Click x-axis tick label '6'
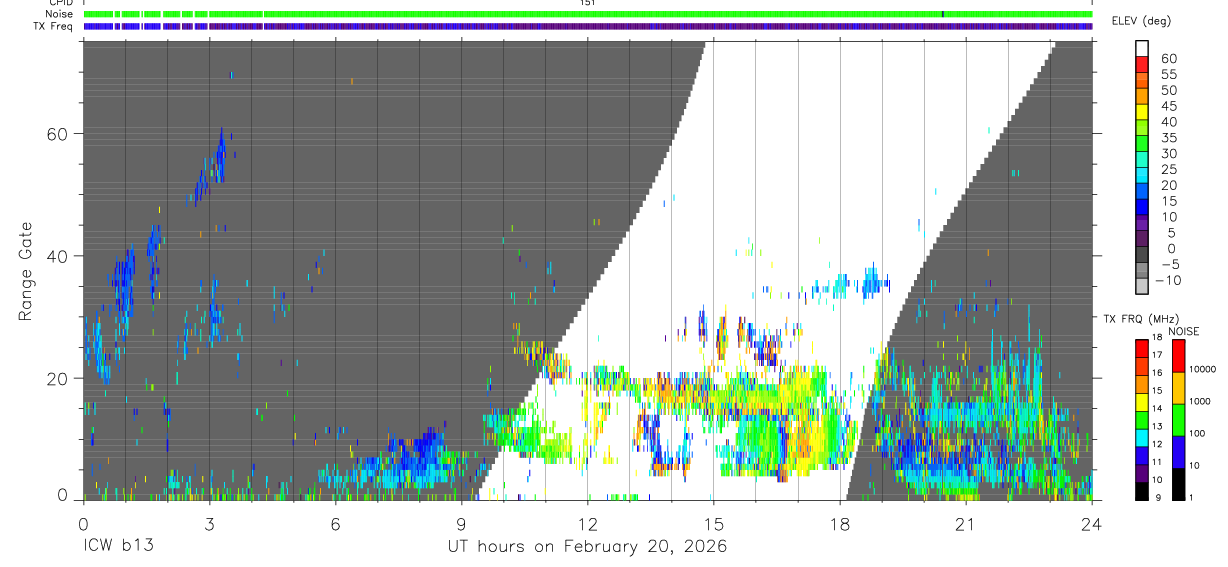This screenshot has width=1228, height=567. click(335, 523)
